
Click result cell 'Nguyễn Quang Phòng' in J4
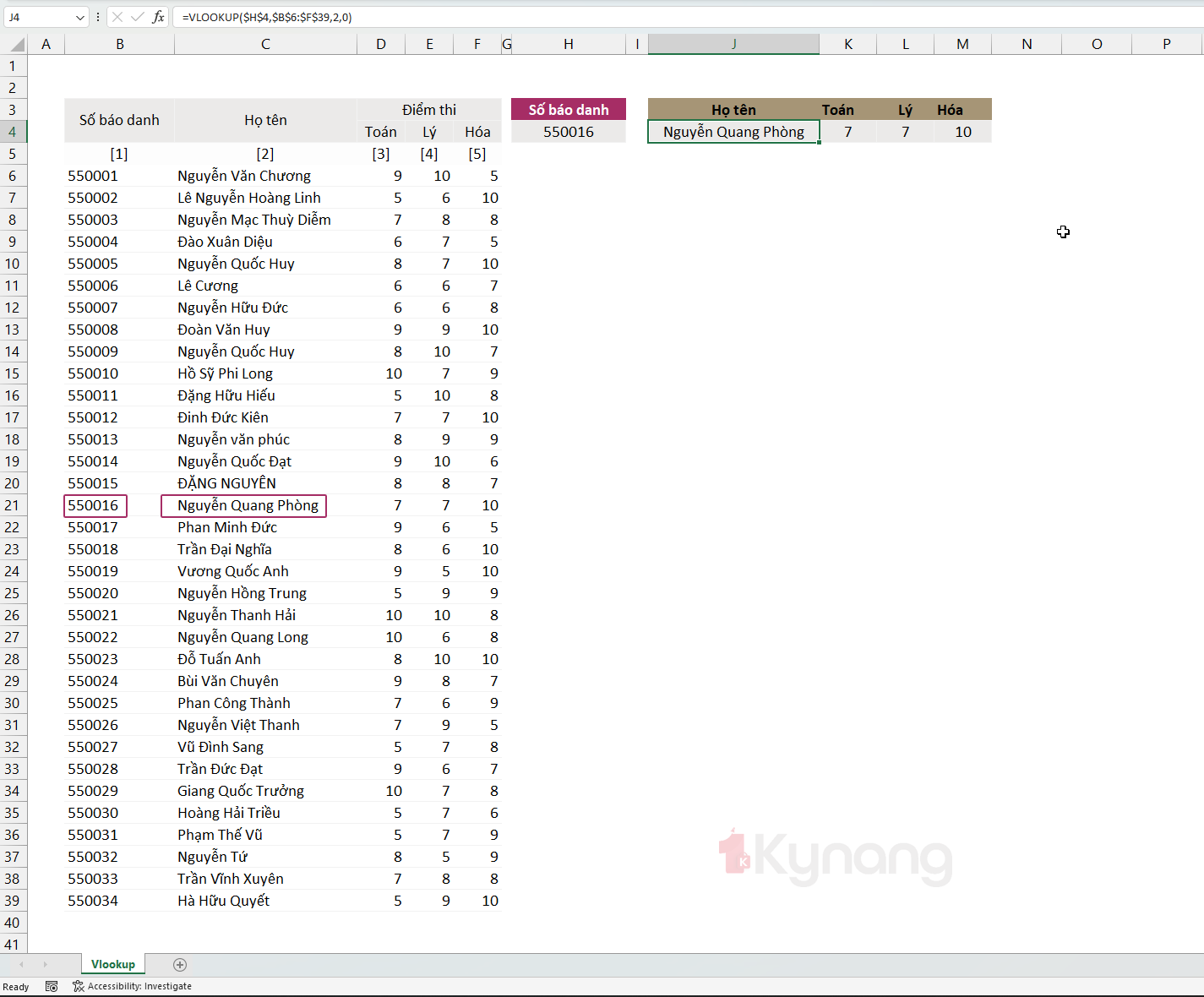point(733,132)
